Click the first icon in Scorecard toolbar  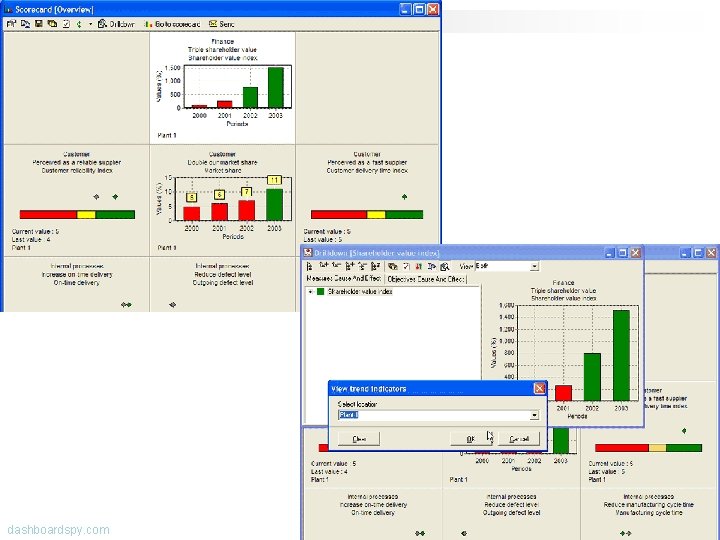click(11, 24)
